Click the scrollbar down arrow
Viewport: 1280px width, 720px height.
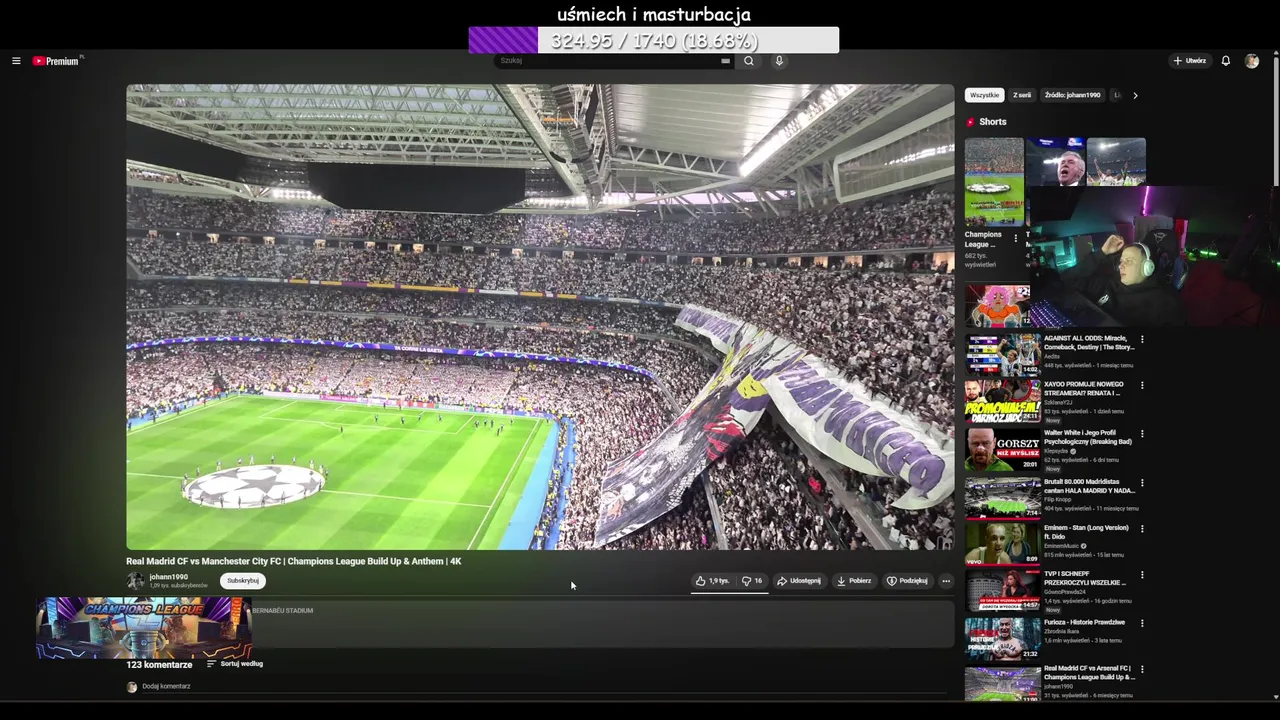coord(1275,696)
